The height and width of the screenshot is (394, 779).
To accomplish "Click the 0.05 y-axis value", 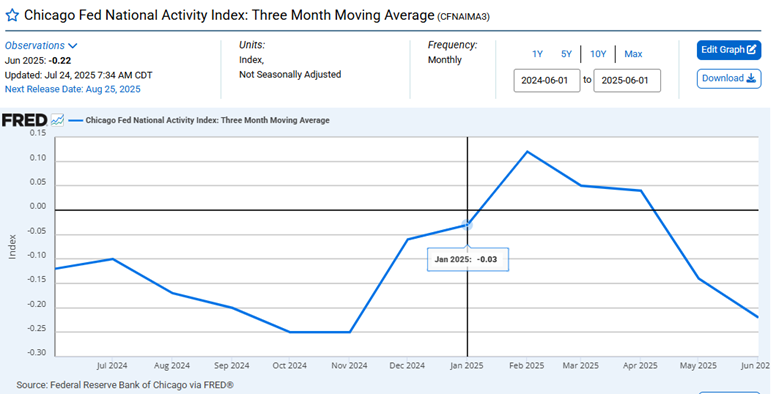I will point(38,182).
